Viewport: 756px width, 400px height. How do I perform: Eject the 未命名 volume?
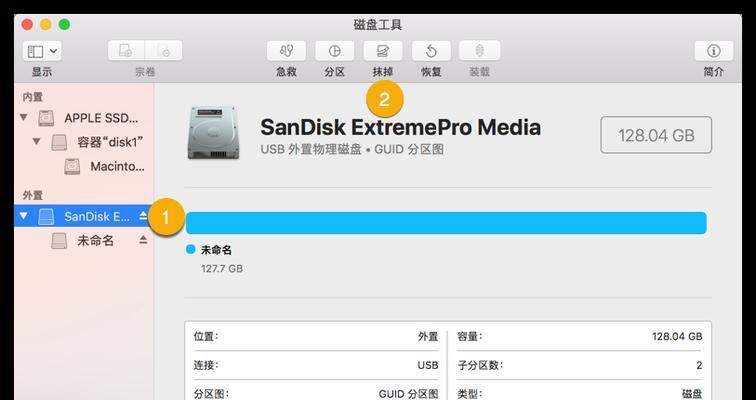143,240
